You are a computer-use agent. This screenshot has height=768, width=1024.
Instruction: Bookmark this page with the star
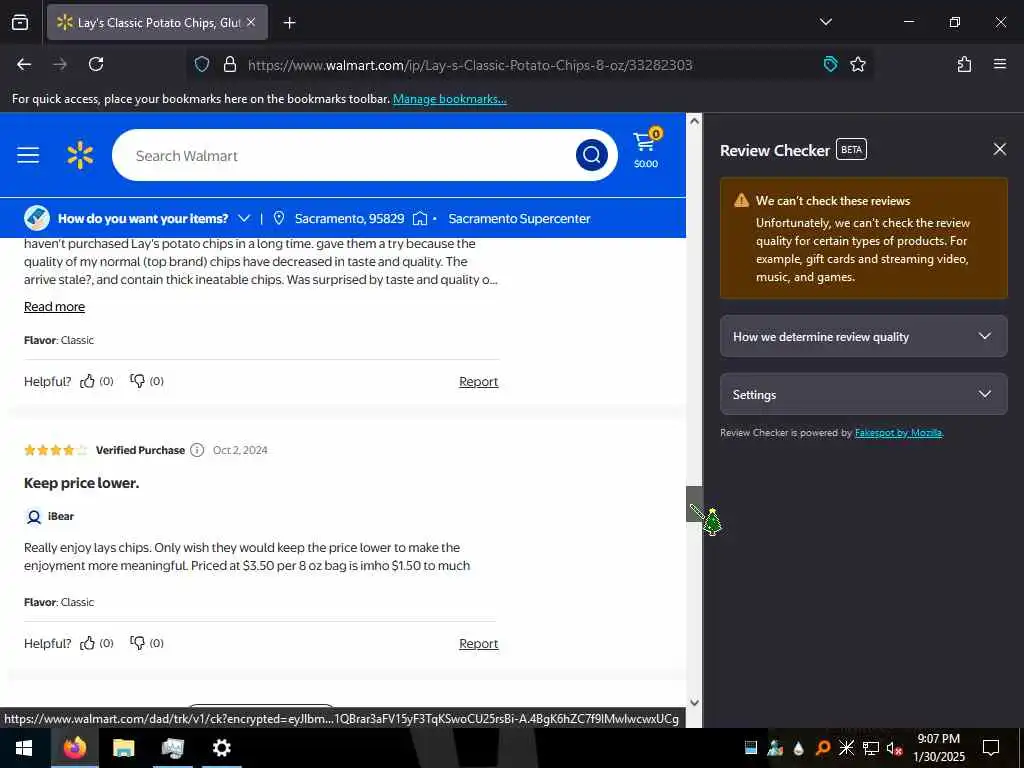pyautogui.click(x=857, y=64)
